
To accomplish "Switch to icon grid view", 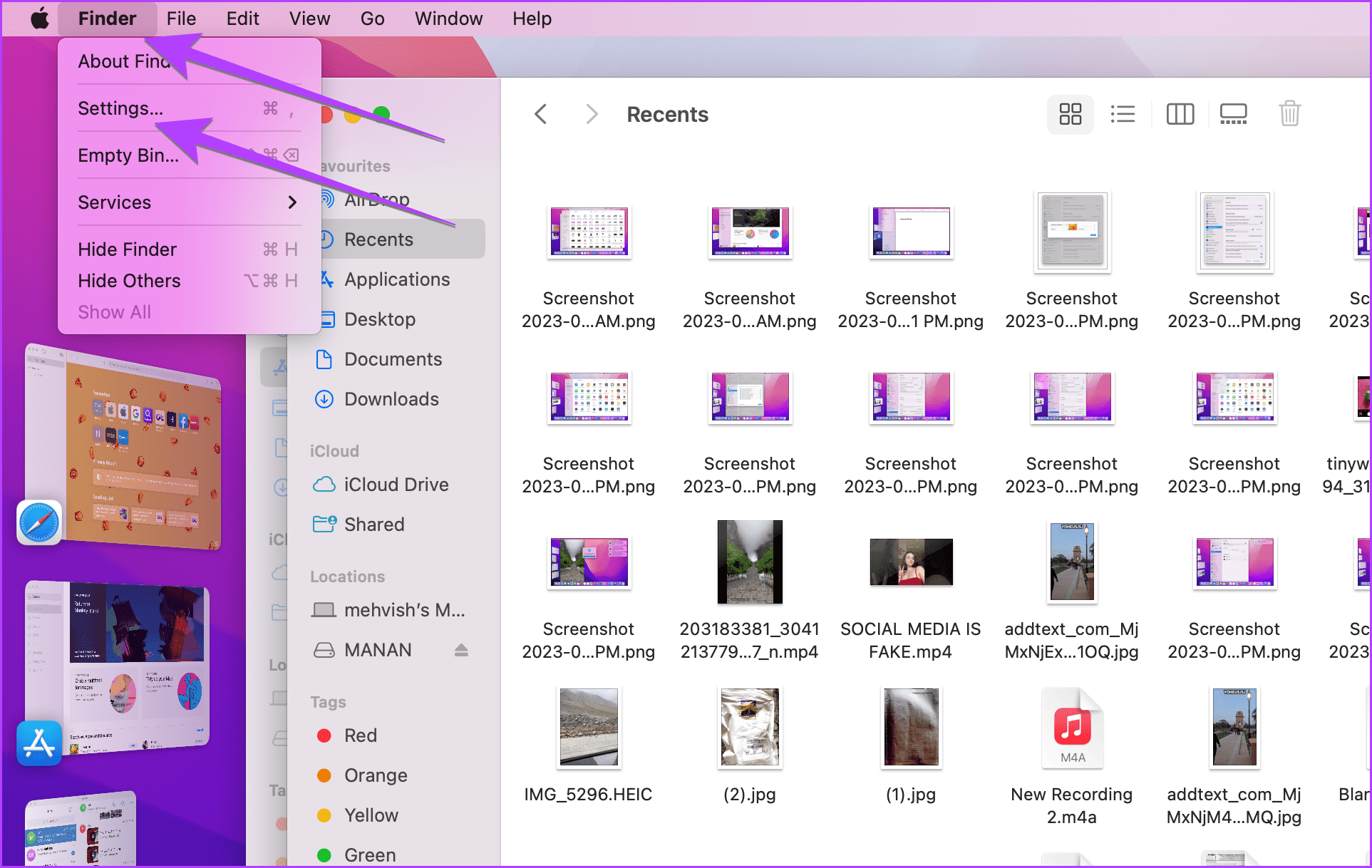I will [x=1070, y=114].
